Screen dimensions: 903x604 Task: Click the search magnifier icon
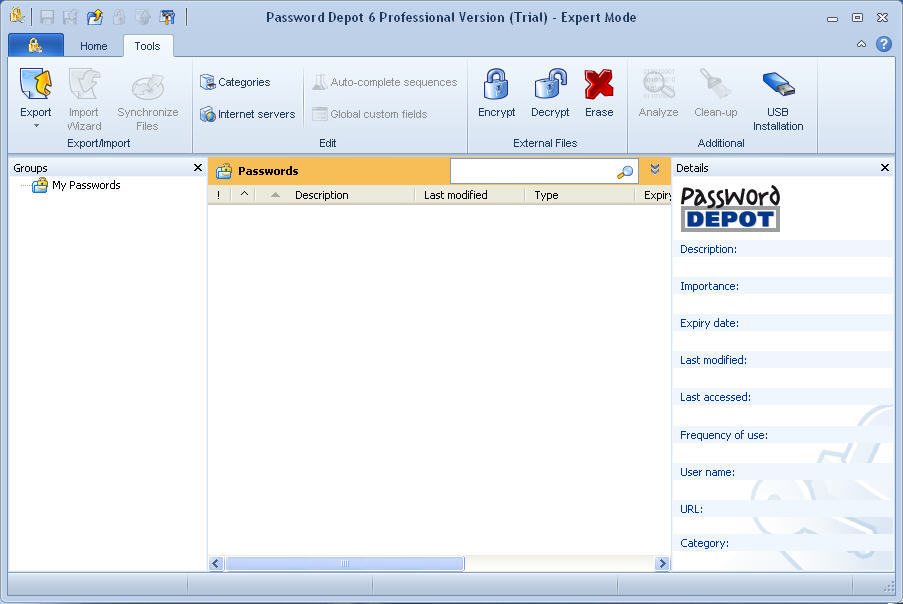(x=625, y=171)
